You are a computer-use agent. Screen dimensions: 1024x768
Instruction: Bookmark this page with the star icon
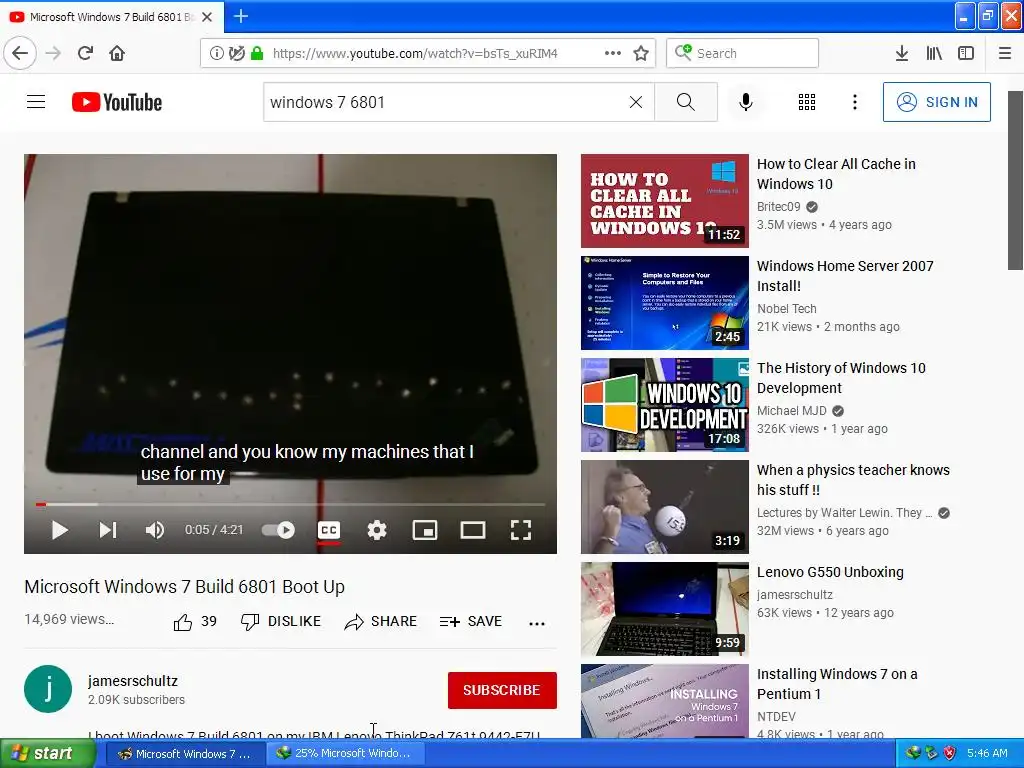point(641,53)
